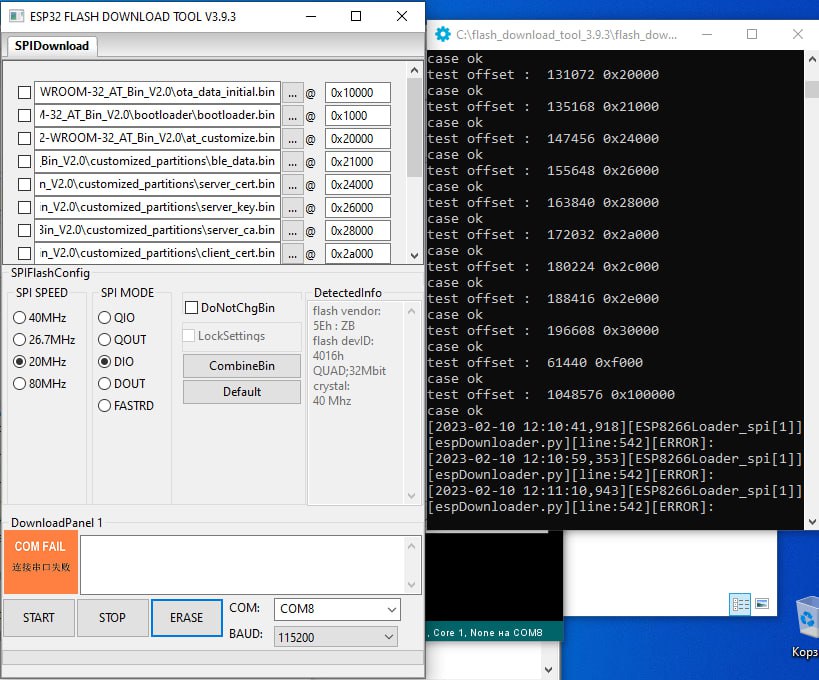Browse for ota_data_initial.bin with the ... button
The height and width of the screenshot is (680, 819).
(292, 93)
